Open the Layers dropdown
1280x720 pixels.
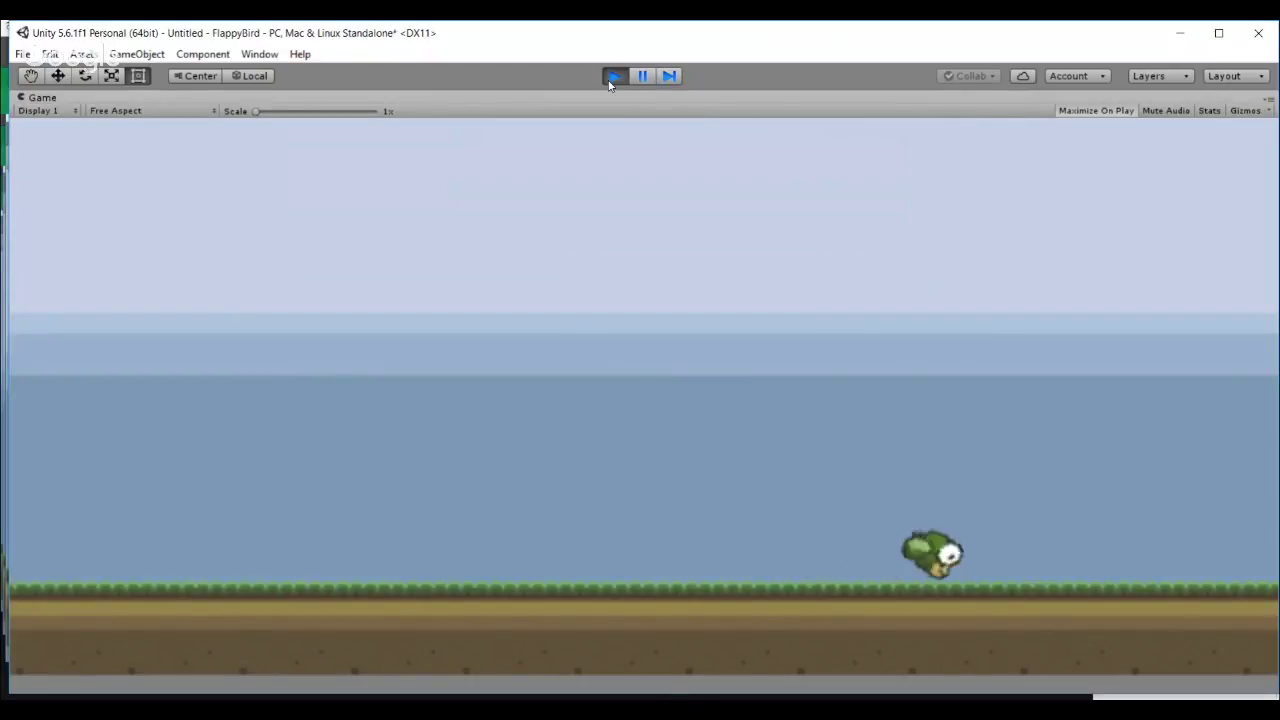pos(1158,76)
